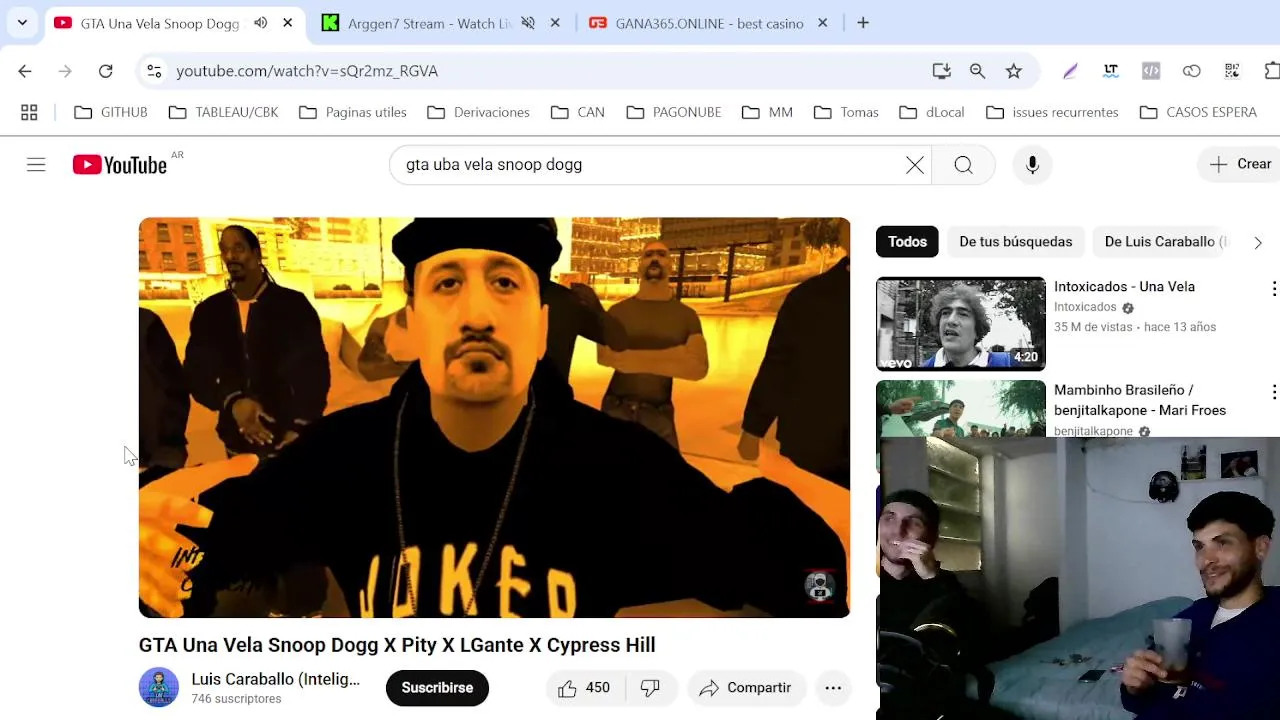Click the Suscribirse button
The height and width of the screenshot is (720, 1280).
pyautogui.click(x=437, y=688)
